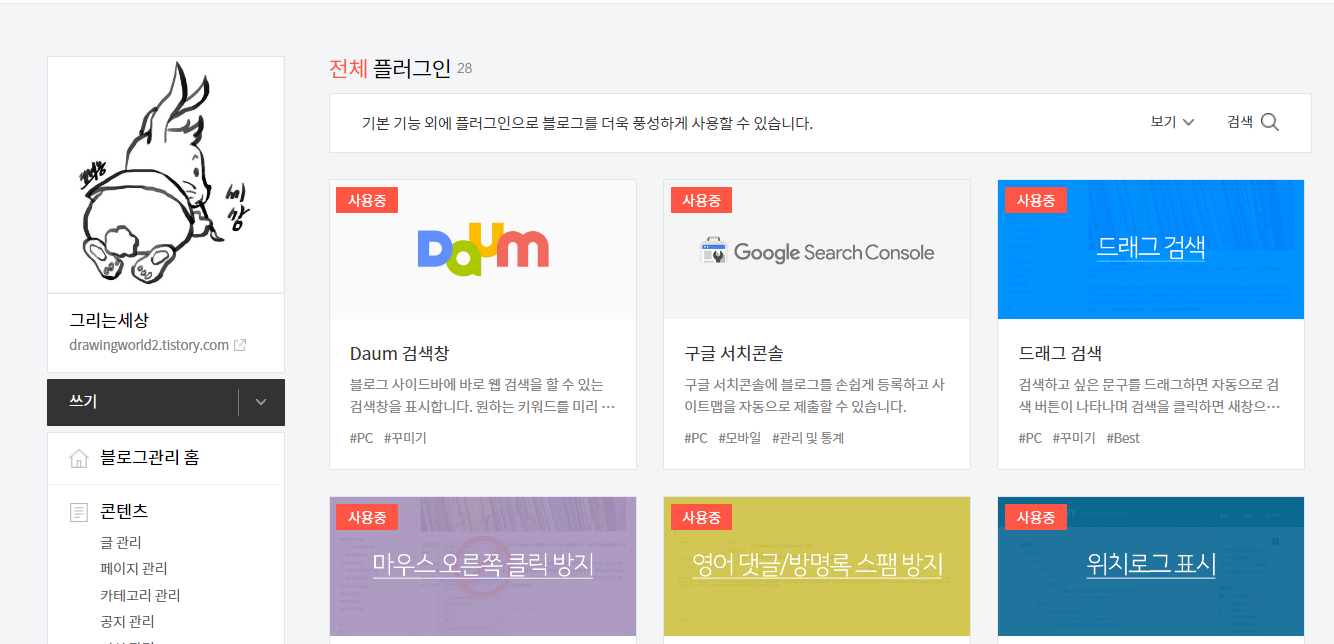Click the Daum logo image

[x=483, y=249]
